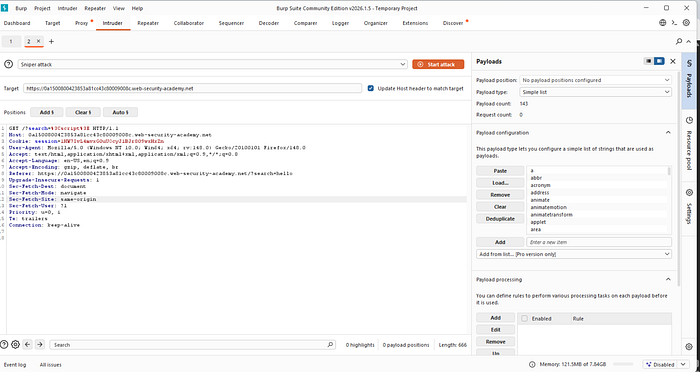Click the Auto § button

click(120, 112)
